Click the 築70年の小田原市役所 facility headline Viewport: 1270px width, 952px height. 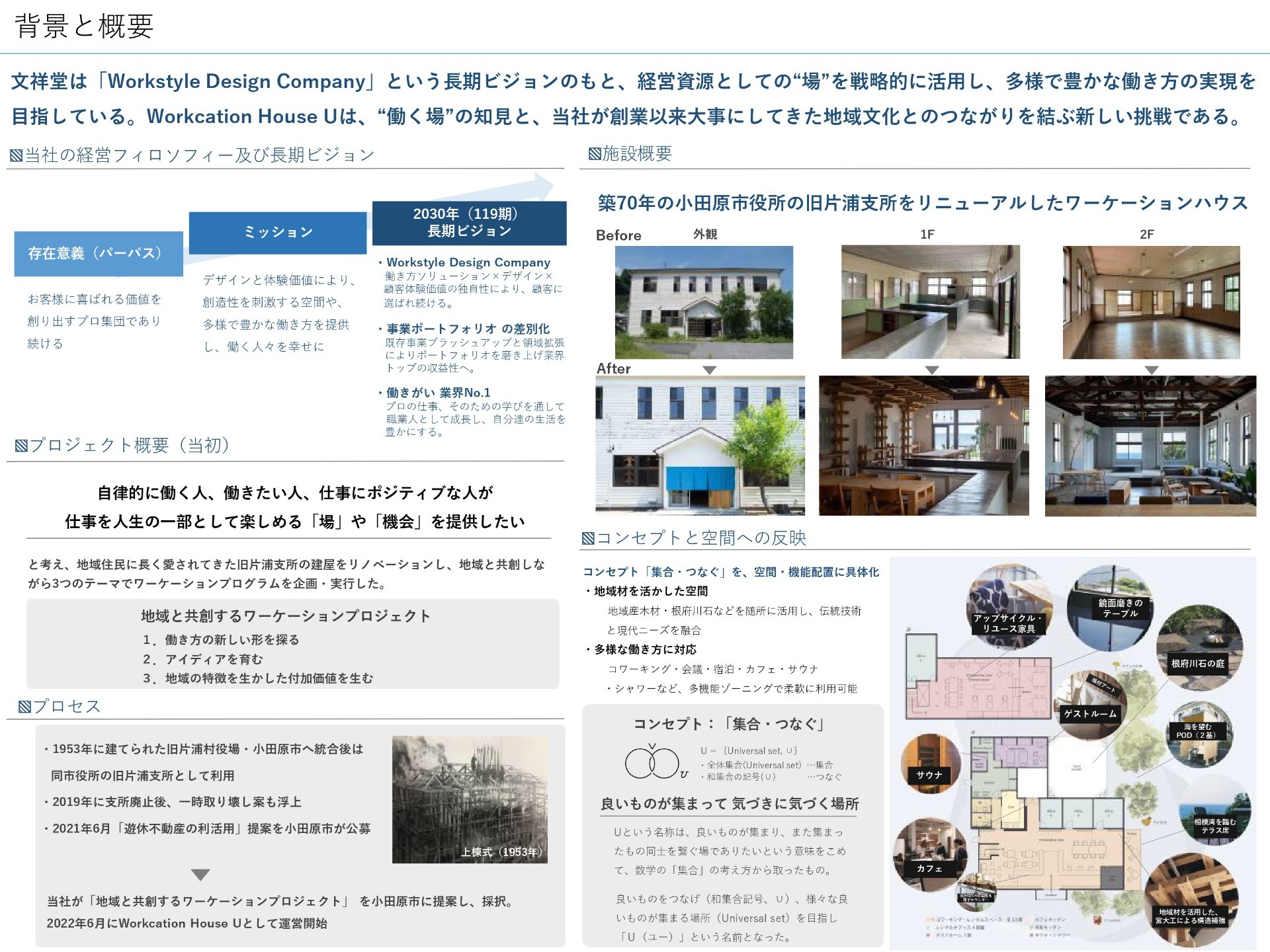click(x=922, y=203)
